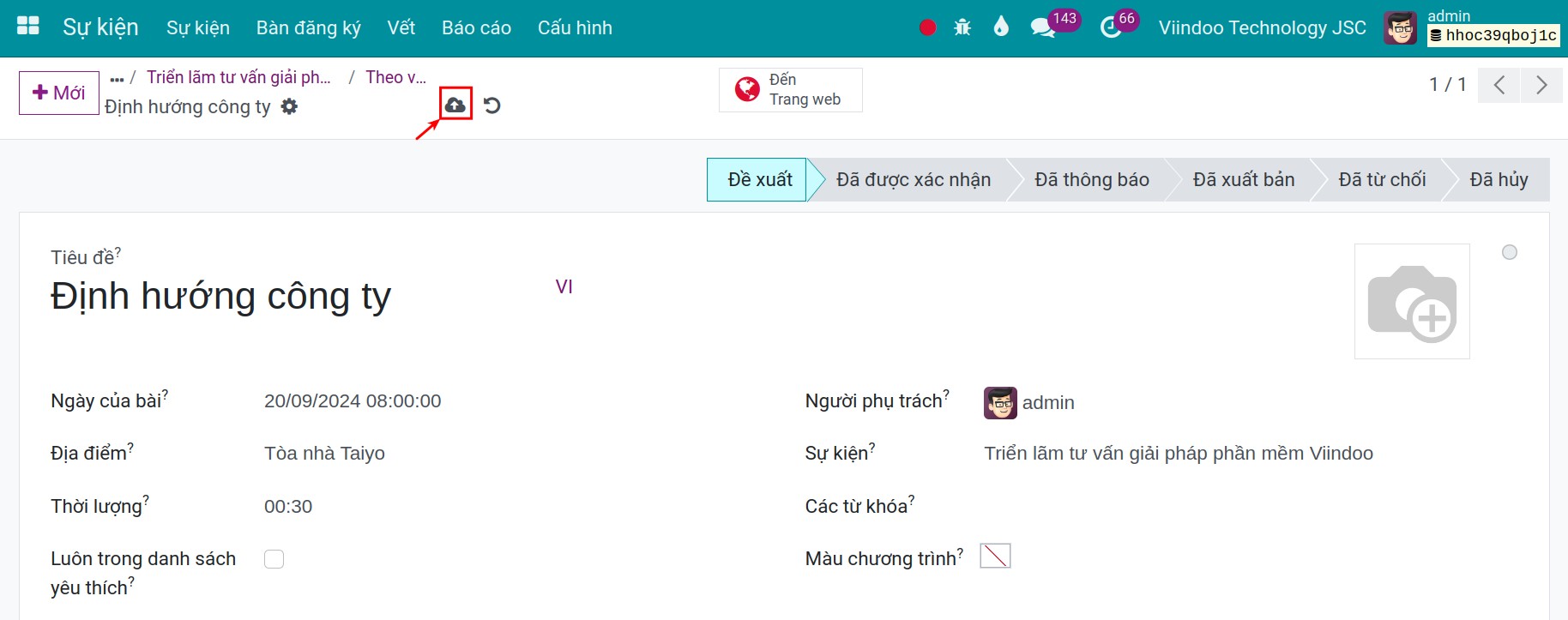This screenshot has height=620, width=1568.
Task: Click the red recording dot icon
Action: pyautogui.click(x=927, y=27)
